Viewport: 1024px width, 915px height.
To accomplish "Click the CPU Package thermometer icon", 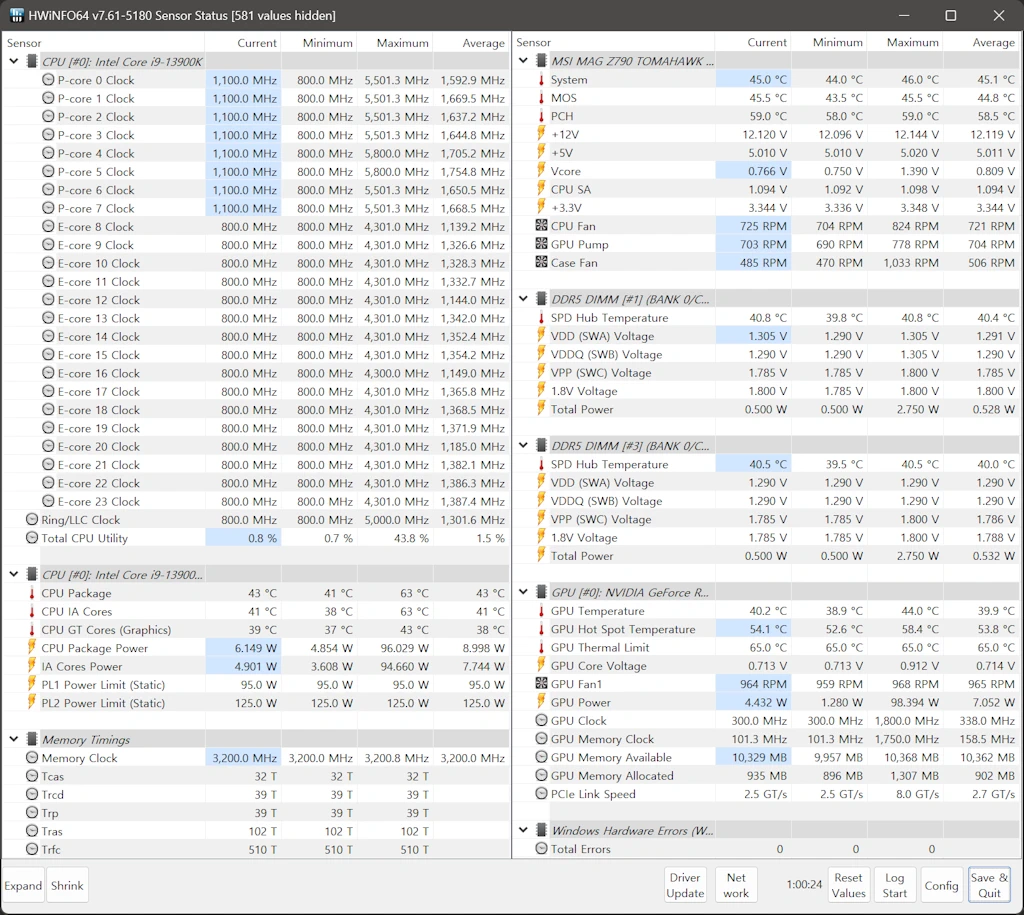I will [x=32, y=593].
